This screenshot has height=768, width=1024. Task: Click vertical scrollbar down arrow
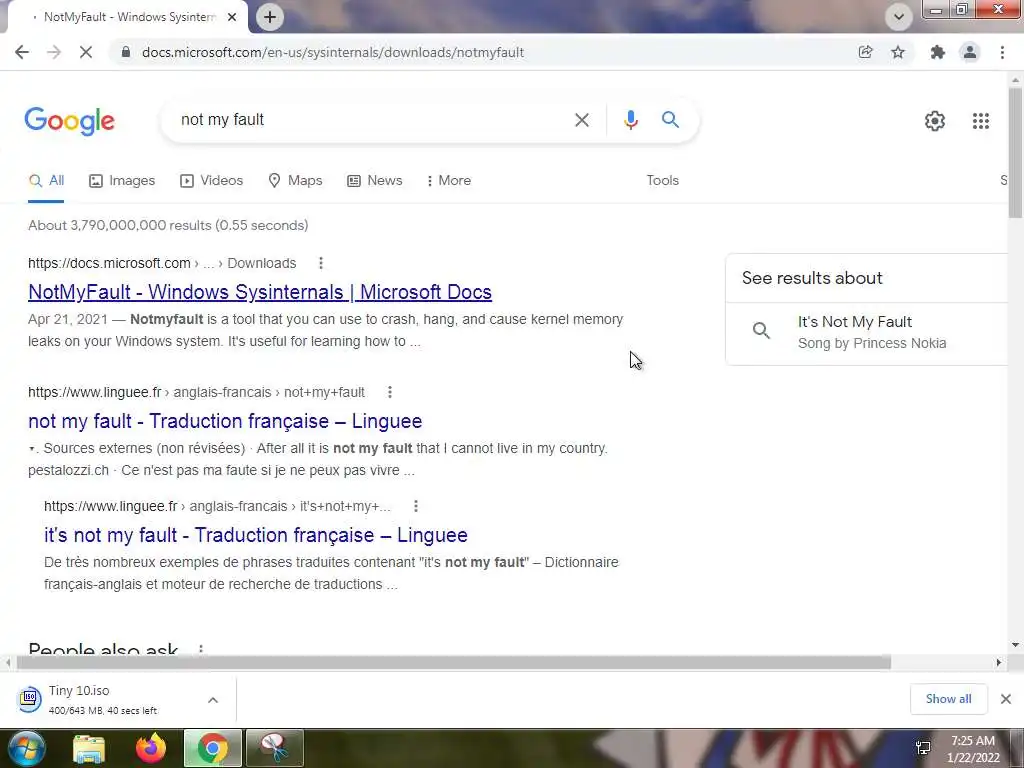click(1015, 645)
